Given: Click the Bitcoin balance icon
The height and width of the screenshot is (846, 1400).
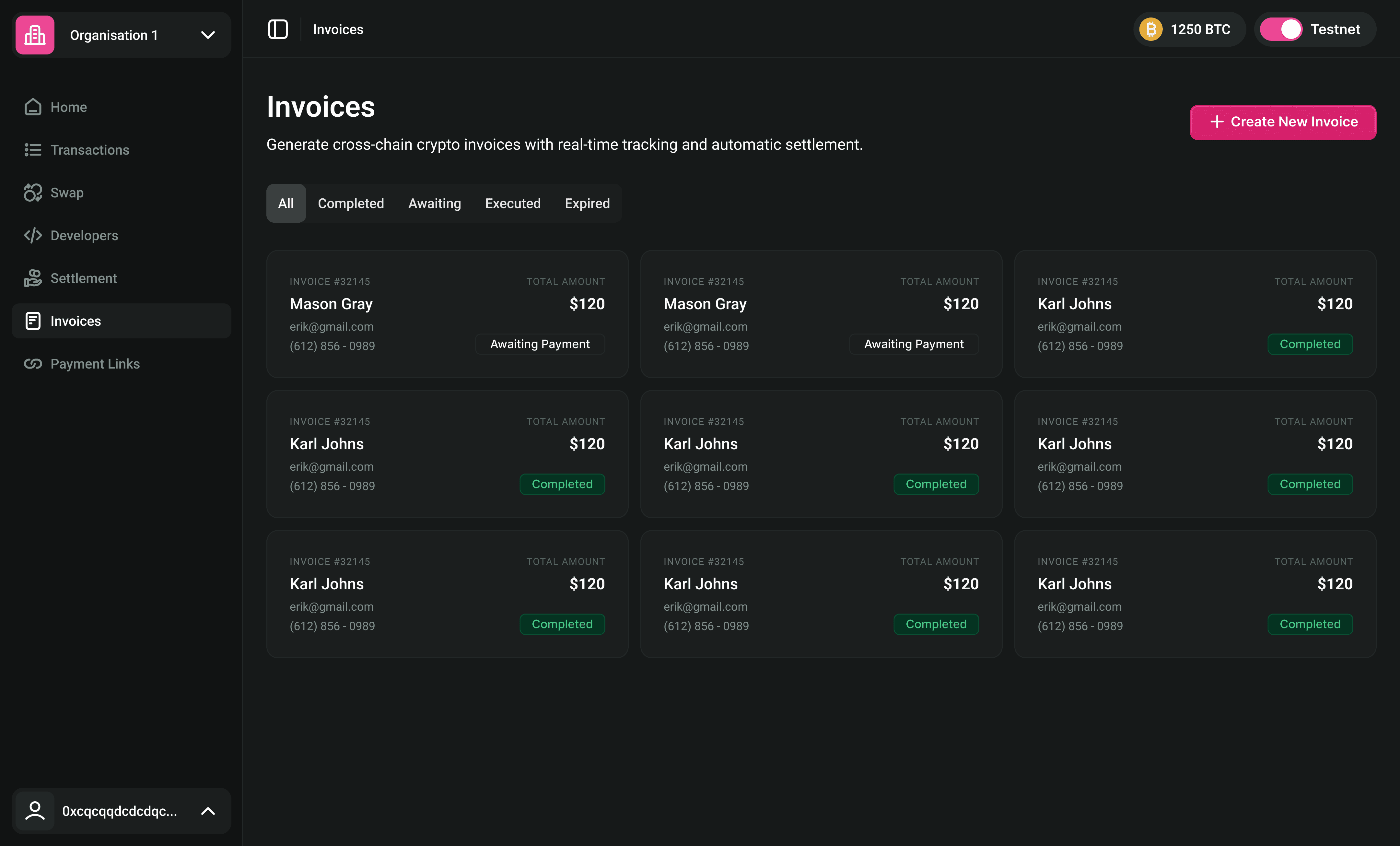Looking at the screenshot, I should (1151, 29).
